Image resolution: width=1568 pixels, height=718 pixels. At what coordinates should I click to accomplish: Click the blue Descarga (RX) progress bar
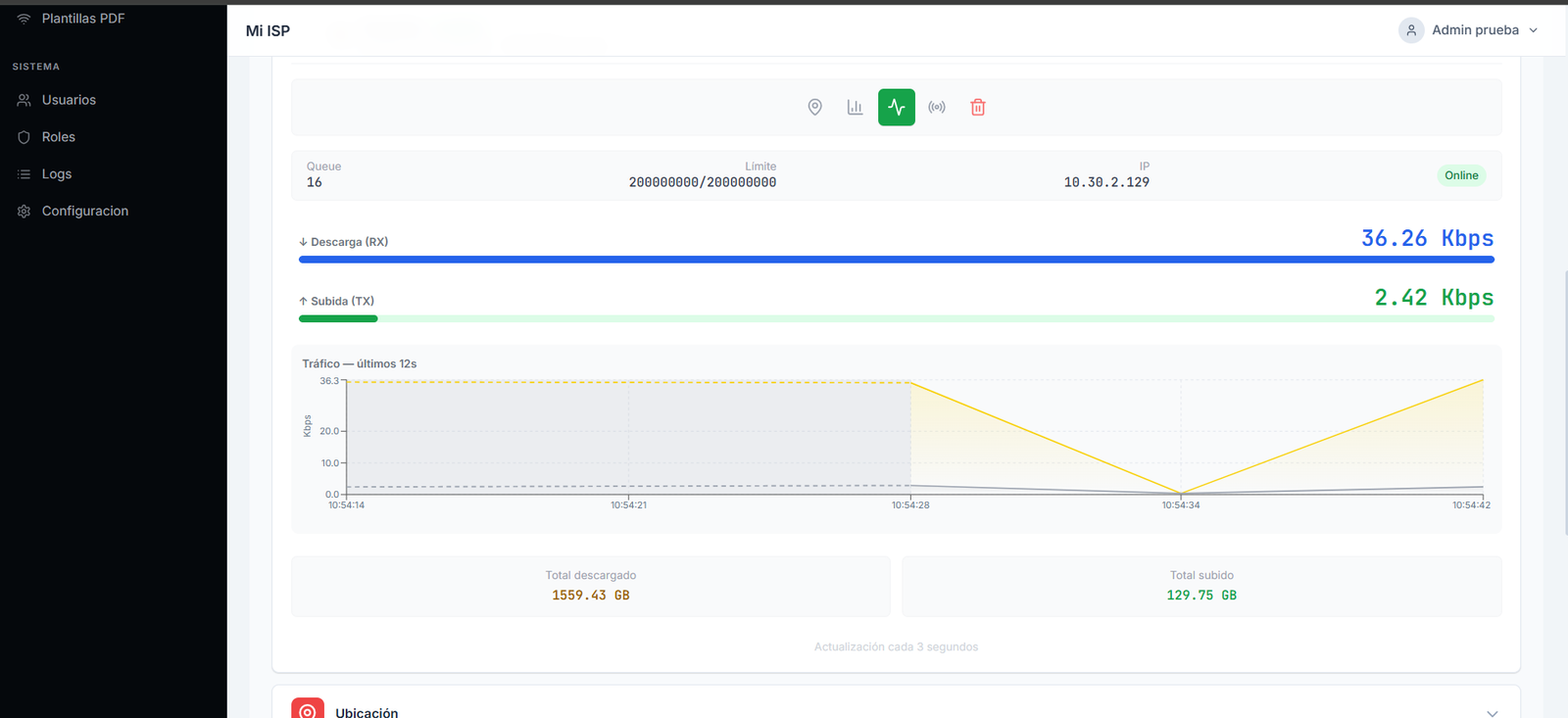coord(897,260)
